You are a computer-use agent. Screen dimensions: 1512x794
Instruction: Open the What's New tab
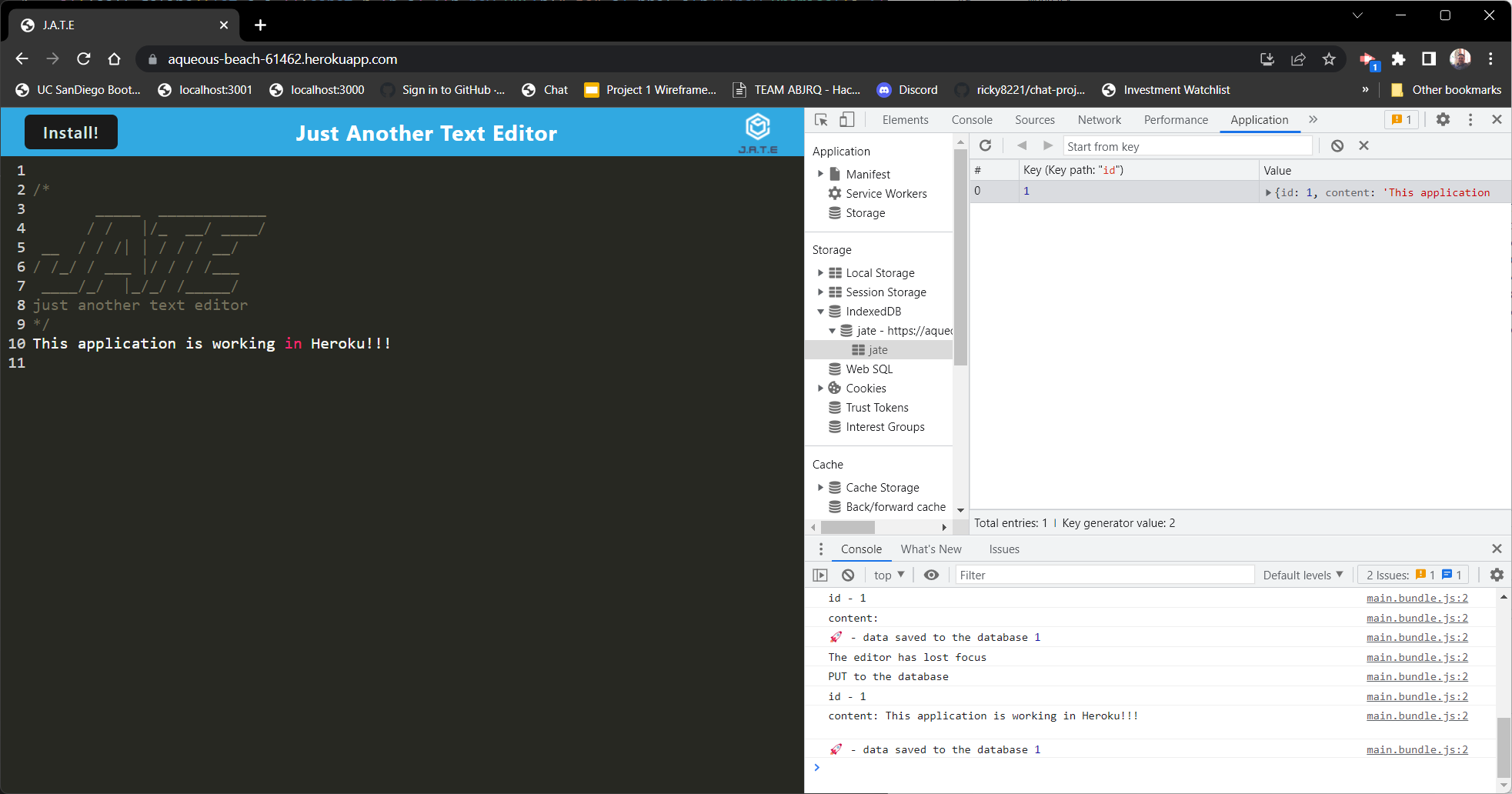click(930, 549)
